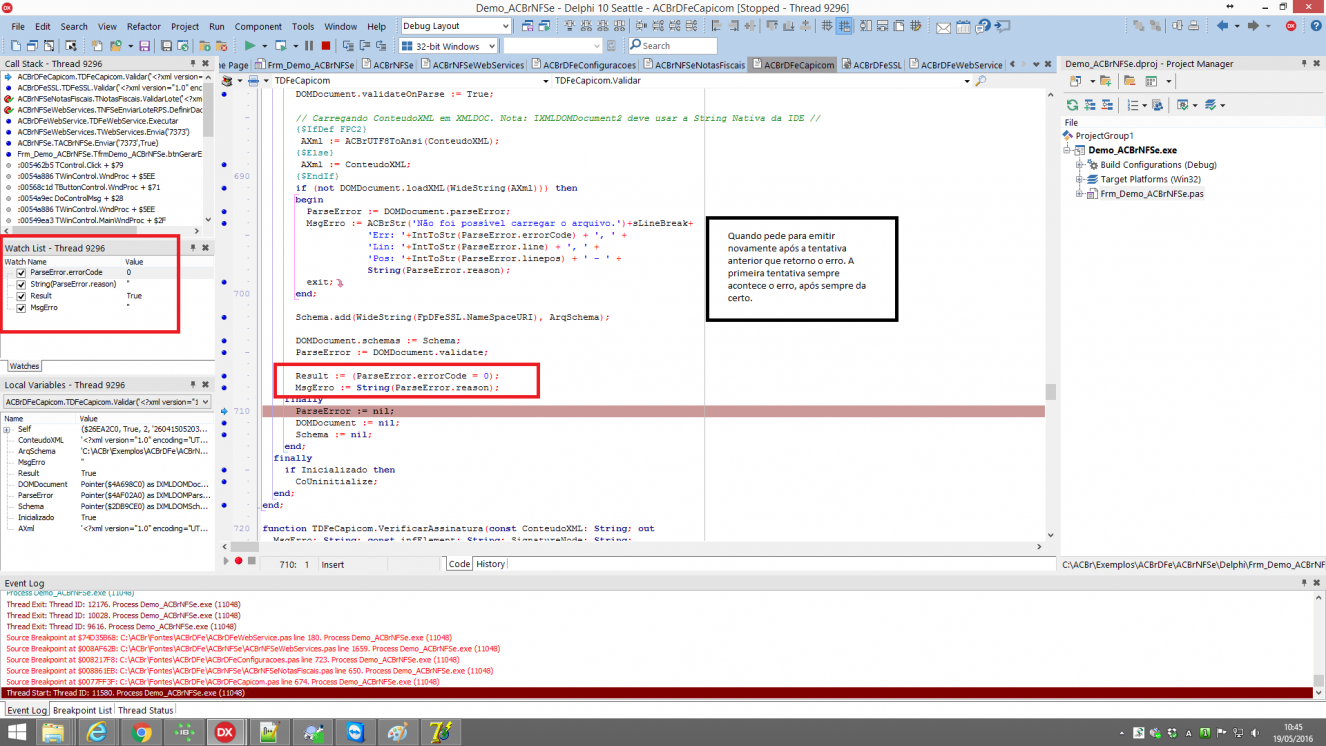Click the Save All toolbar icon
Viewport: 1326px width, 746px height.
(167, 46)
